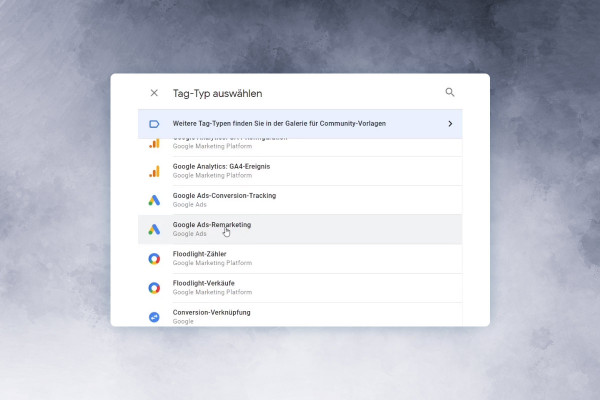Click the Floodlight-Verkäufe icon
600x400 pixels.
click(x=154, y=288)
